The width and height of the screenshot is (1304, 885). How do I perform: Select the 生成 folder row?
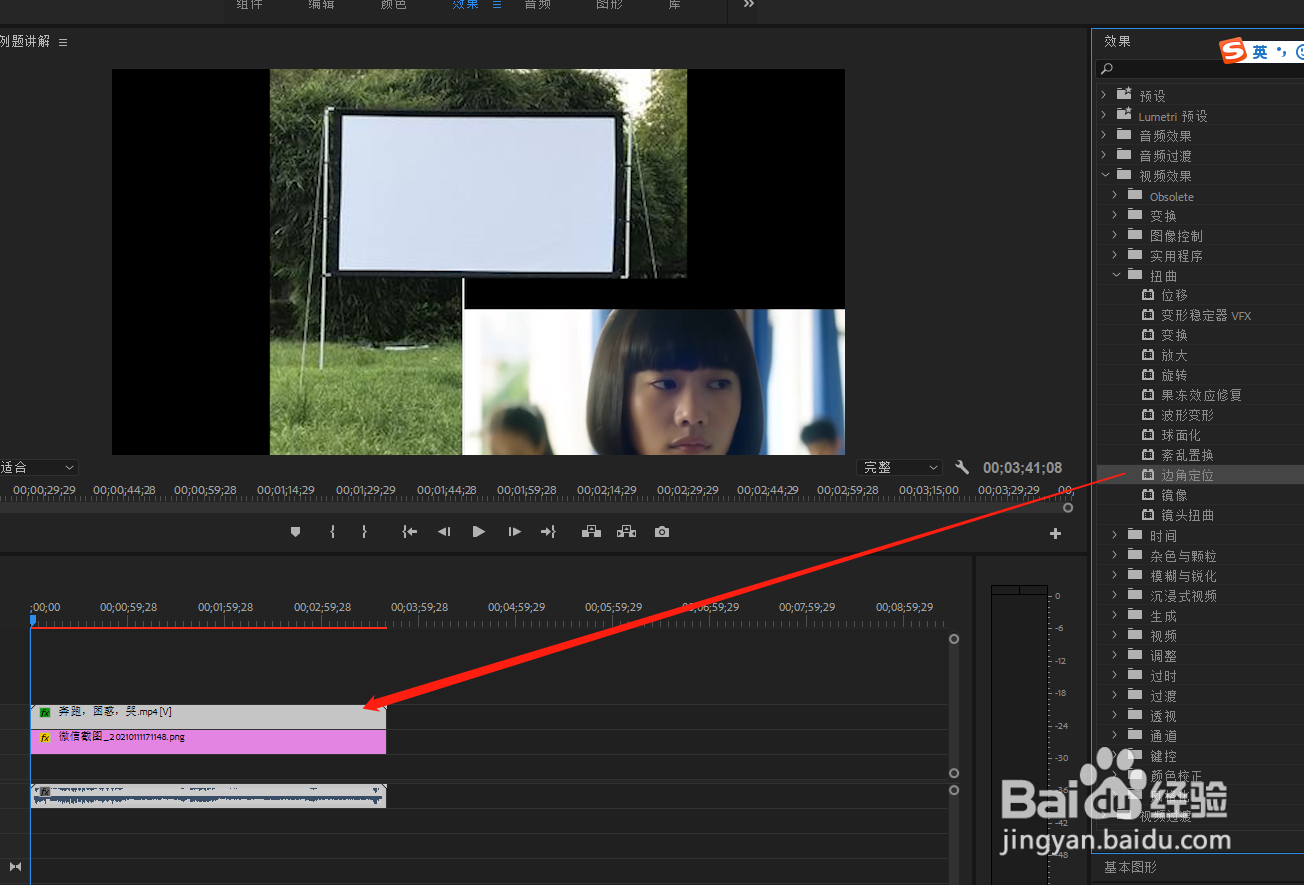coord(1200,615)
